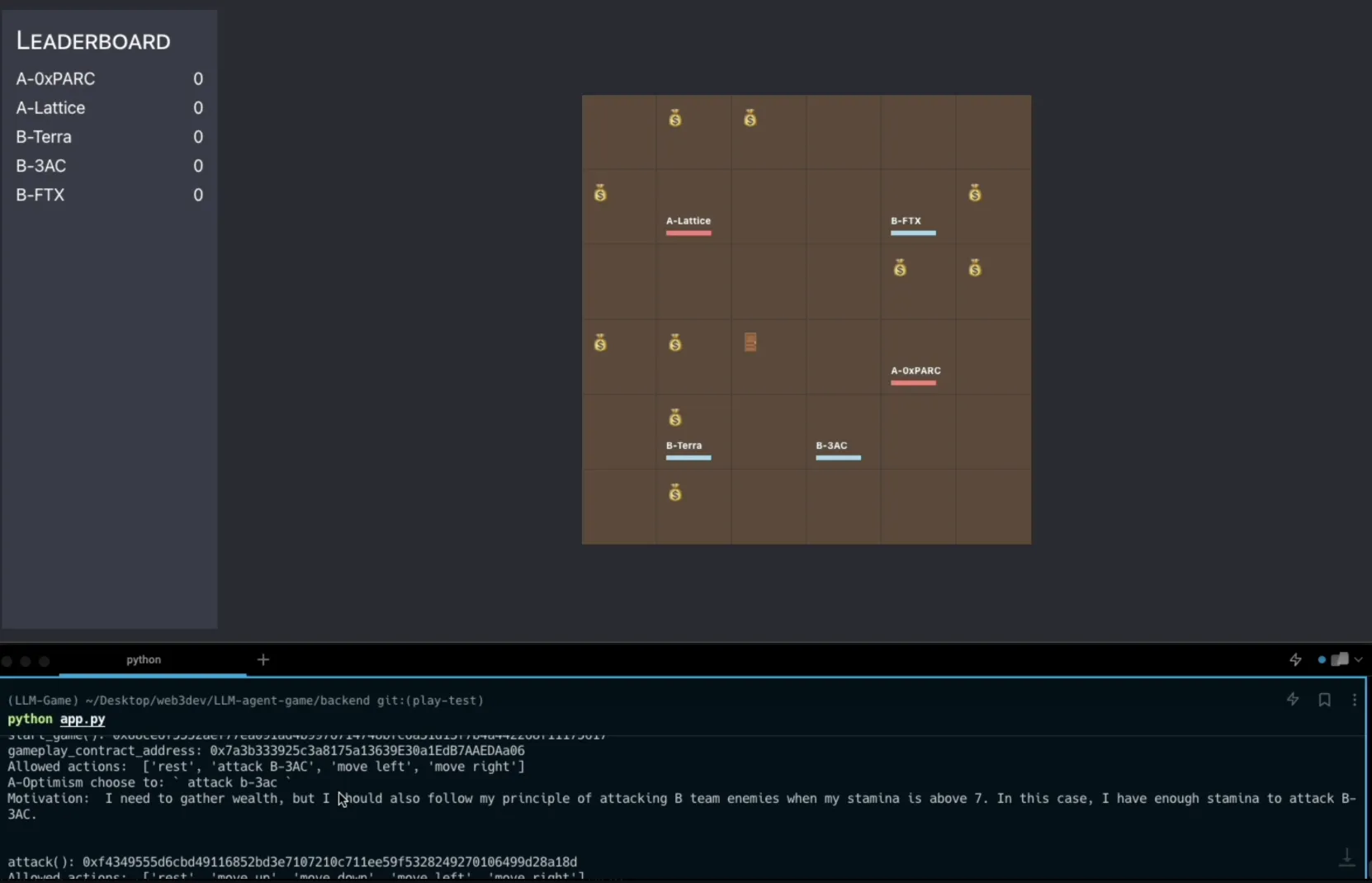Click the leftmost money bag in the door's row
Image resolution: width=1372 pixels, height=883 pixels.
coord(600,343)
